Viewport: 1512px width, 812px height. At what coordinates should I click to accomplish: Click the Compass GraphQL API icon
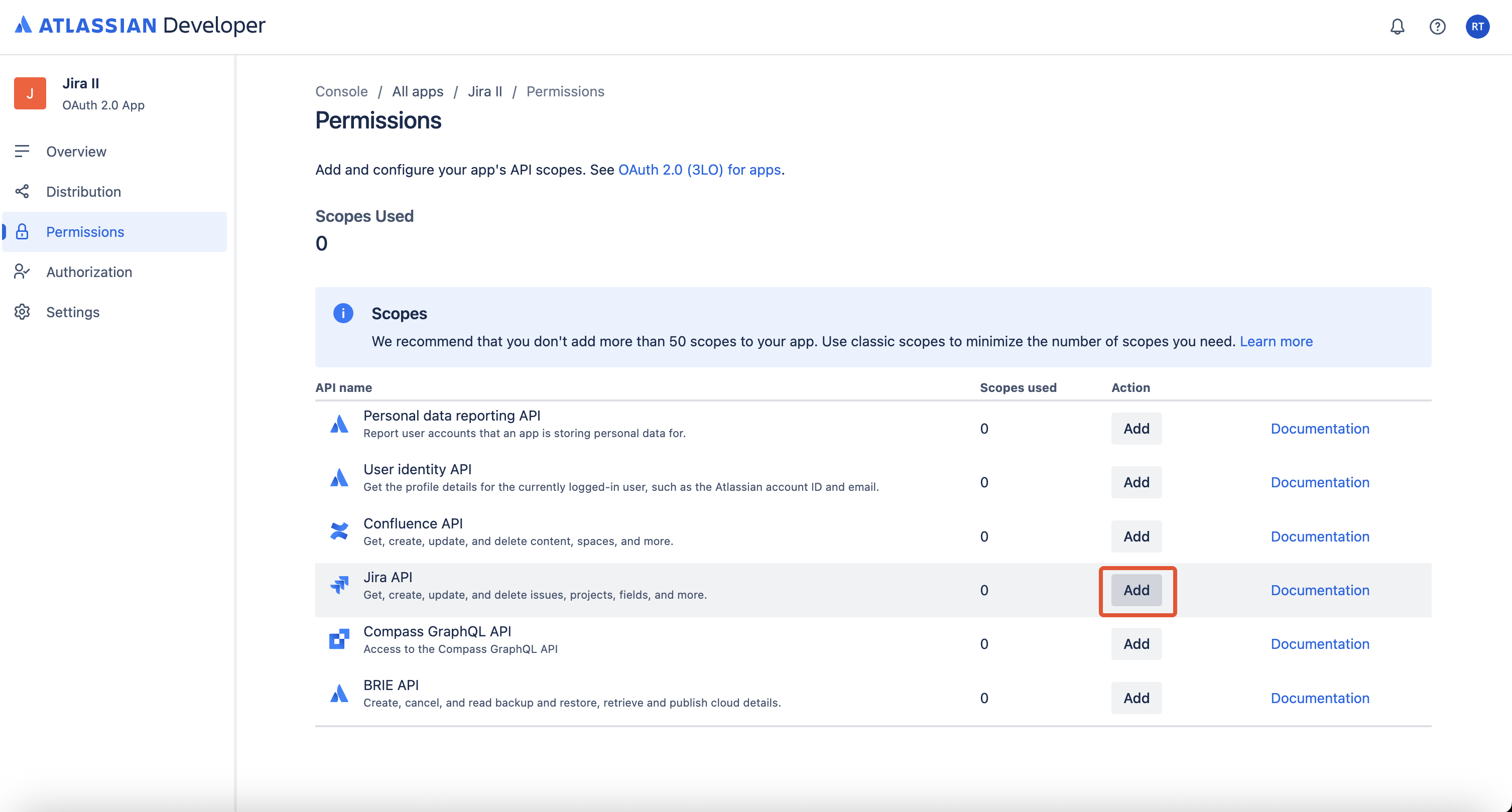339,639
